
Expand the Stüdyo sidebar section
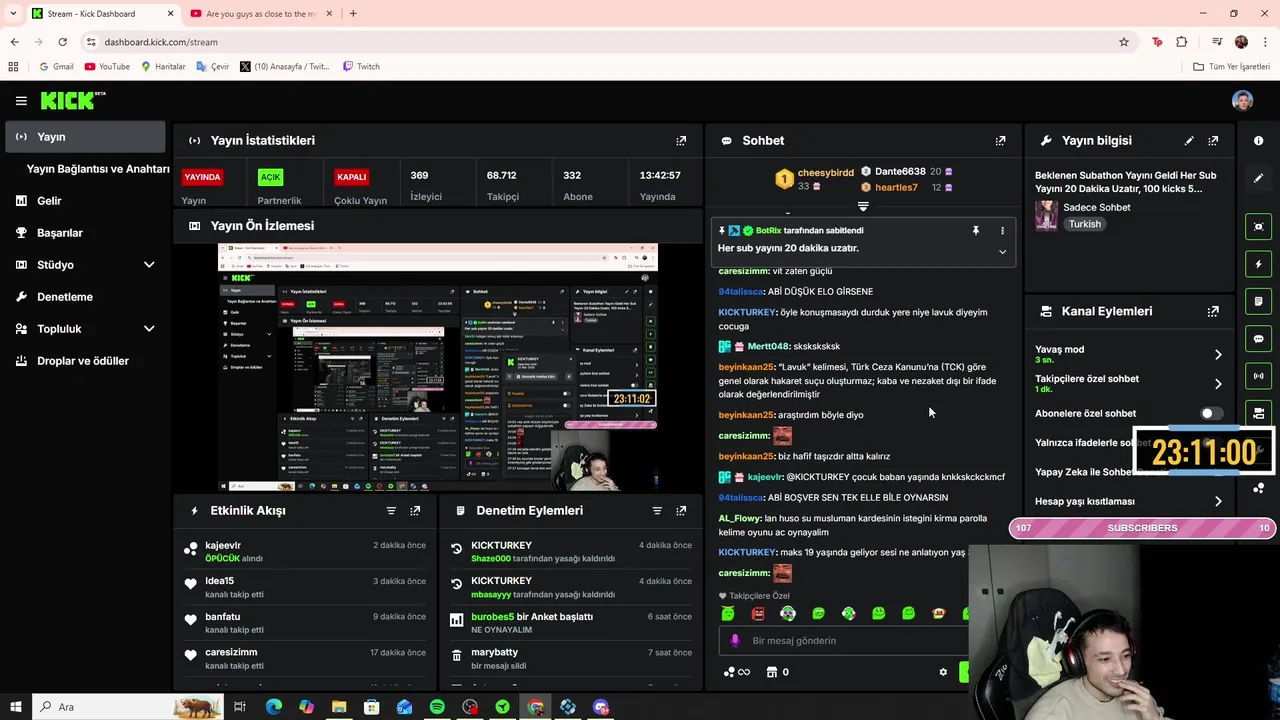pyautogui.click(x=149, y=265)
